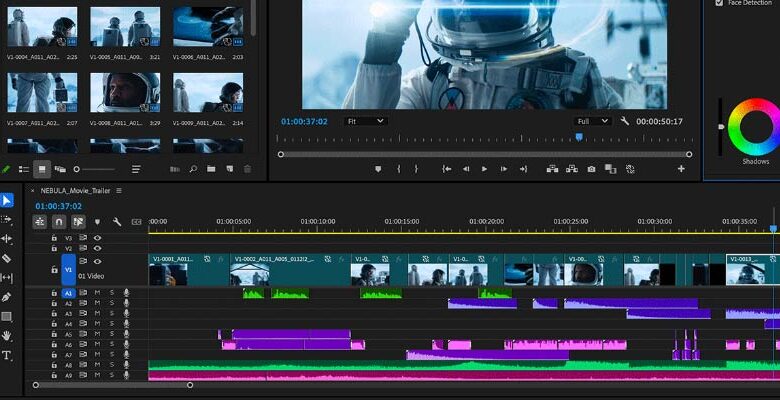The image size is (780, 400).
Task: Select the Razor tool in the toolbar
Action: click(x=7, y=258)
